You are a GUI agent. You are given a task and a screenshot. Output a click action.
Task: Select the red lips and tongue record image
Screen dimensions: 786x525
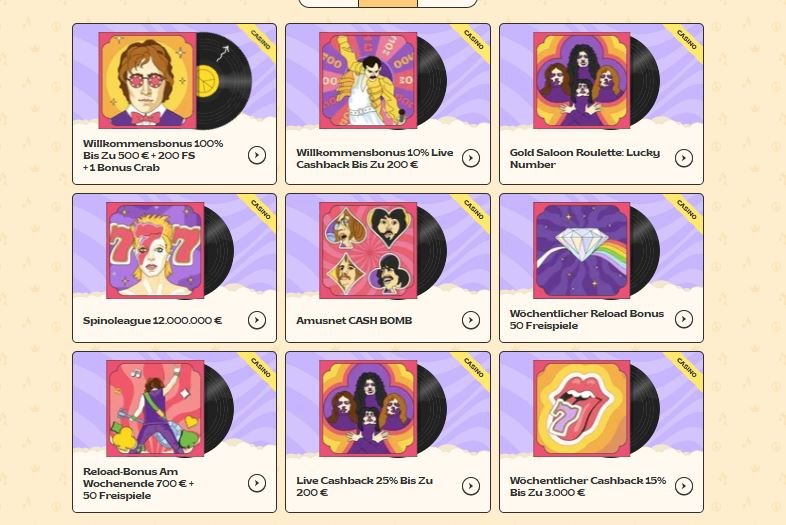[581, 408]
